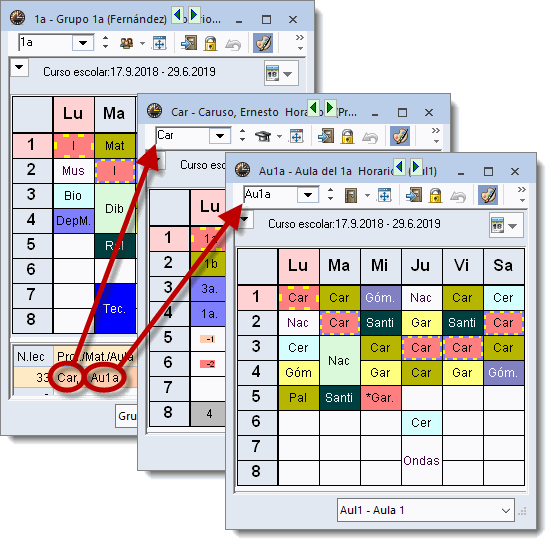Click the lock icon in Au1a toolbar
Viewport: 546px width, 539px height.
click(436, 195)
